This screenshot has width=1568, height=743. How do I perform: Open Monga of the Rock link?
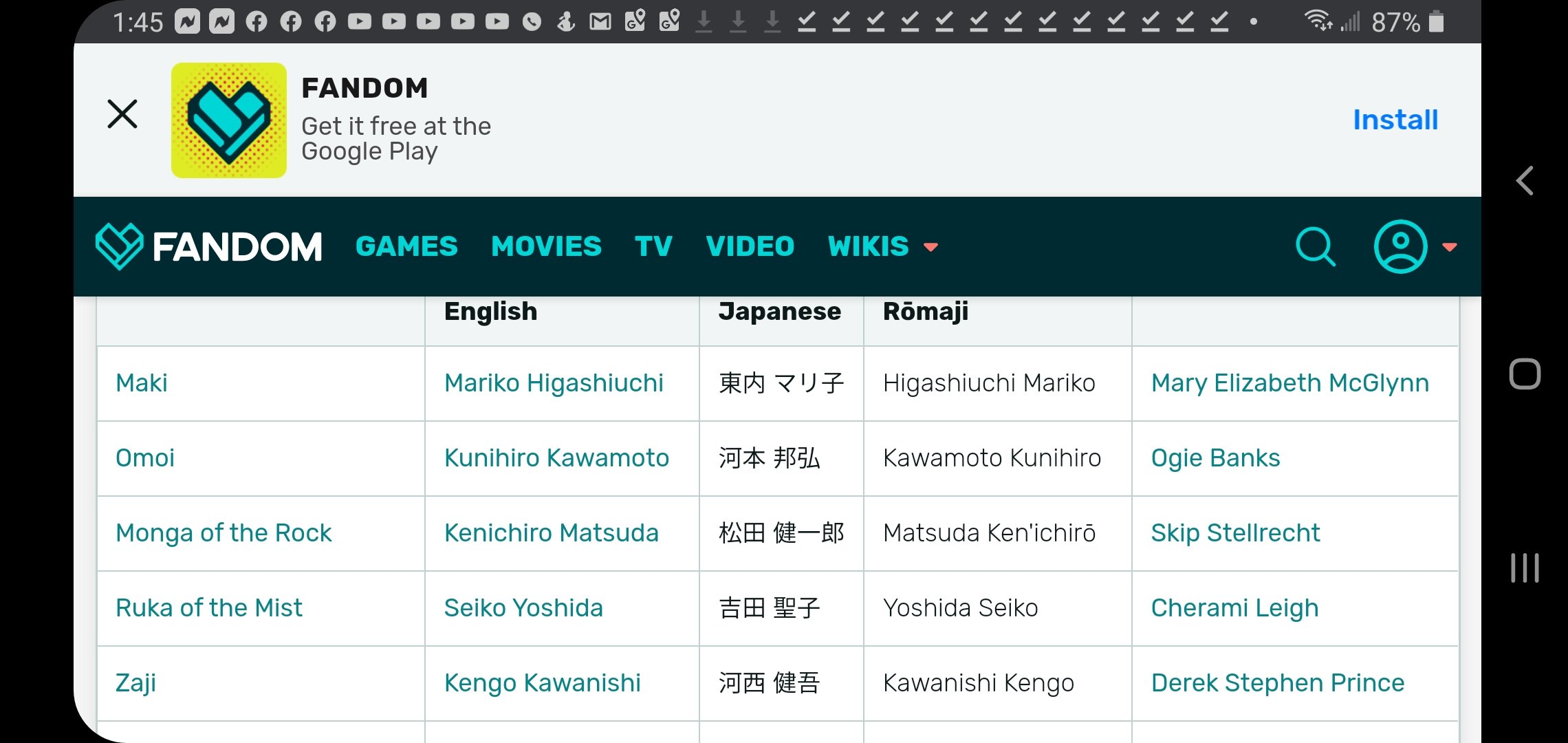[x=224, y=532]
